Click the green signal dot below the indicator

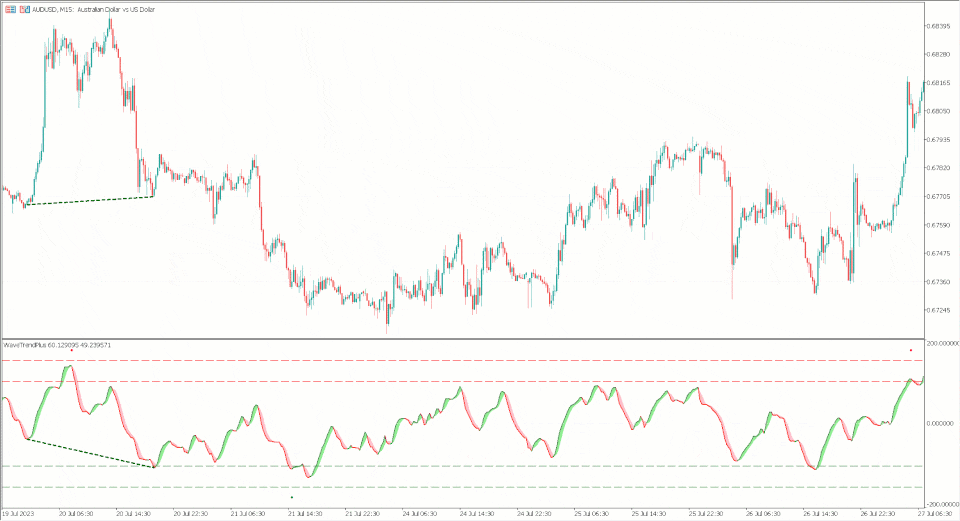click(x=291, y=497)
